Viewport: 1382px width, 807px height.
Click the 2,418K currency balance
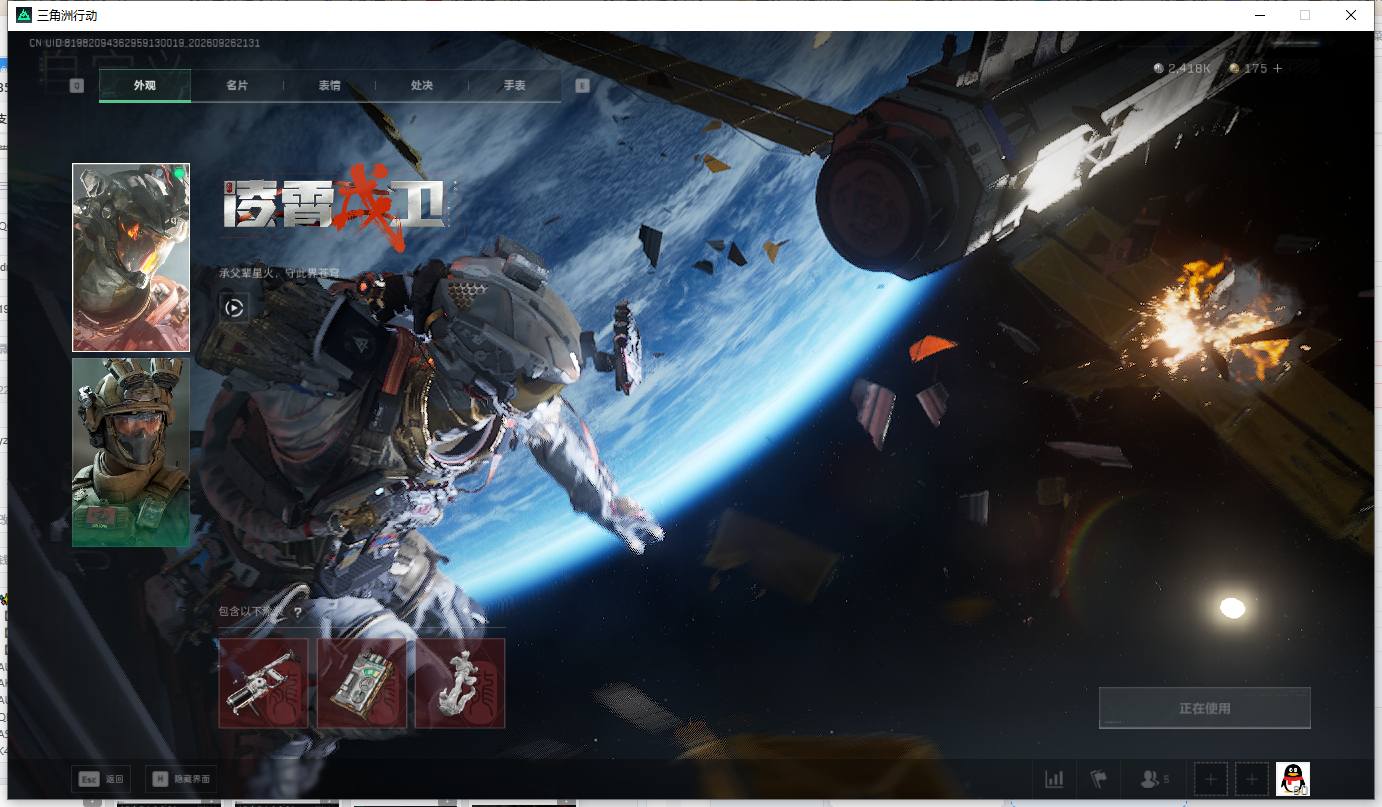[x=1183, y=69]
